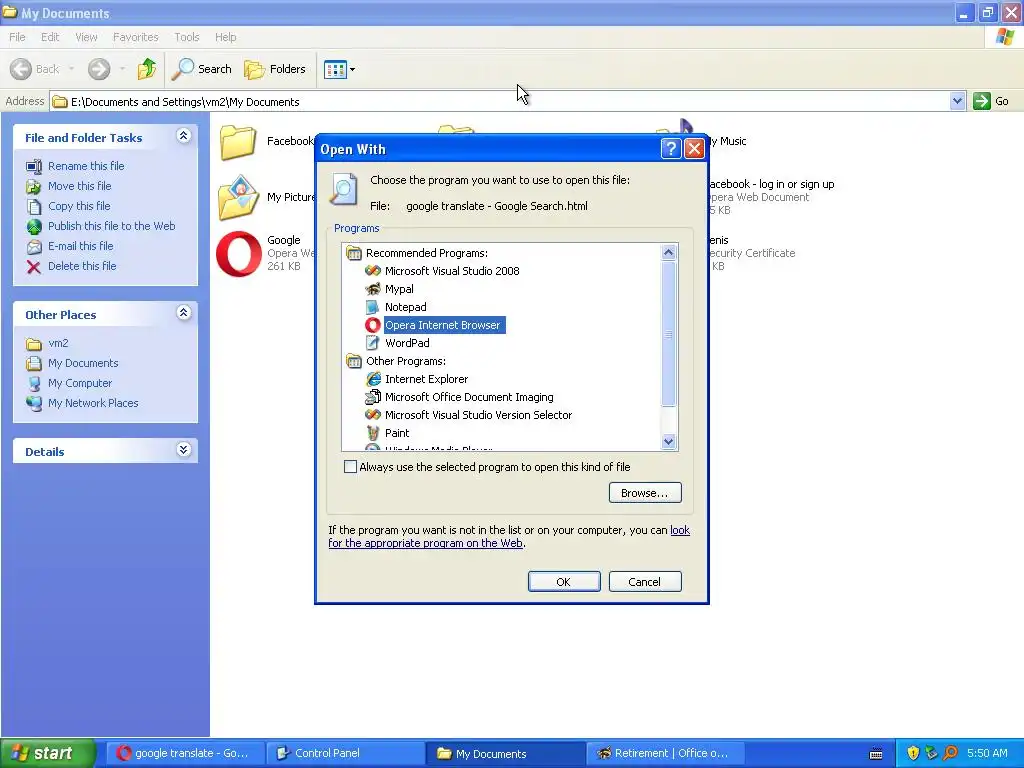Click the E-mail this file icon
The width and height of the screenshot is (1024, 768).
point(34,247)
